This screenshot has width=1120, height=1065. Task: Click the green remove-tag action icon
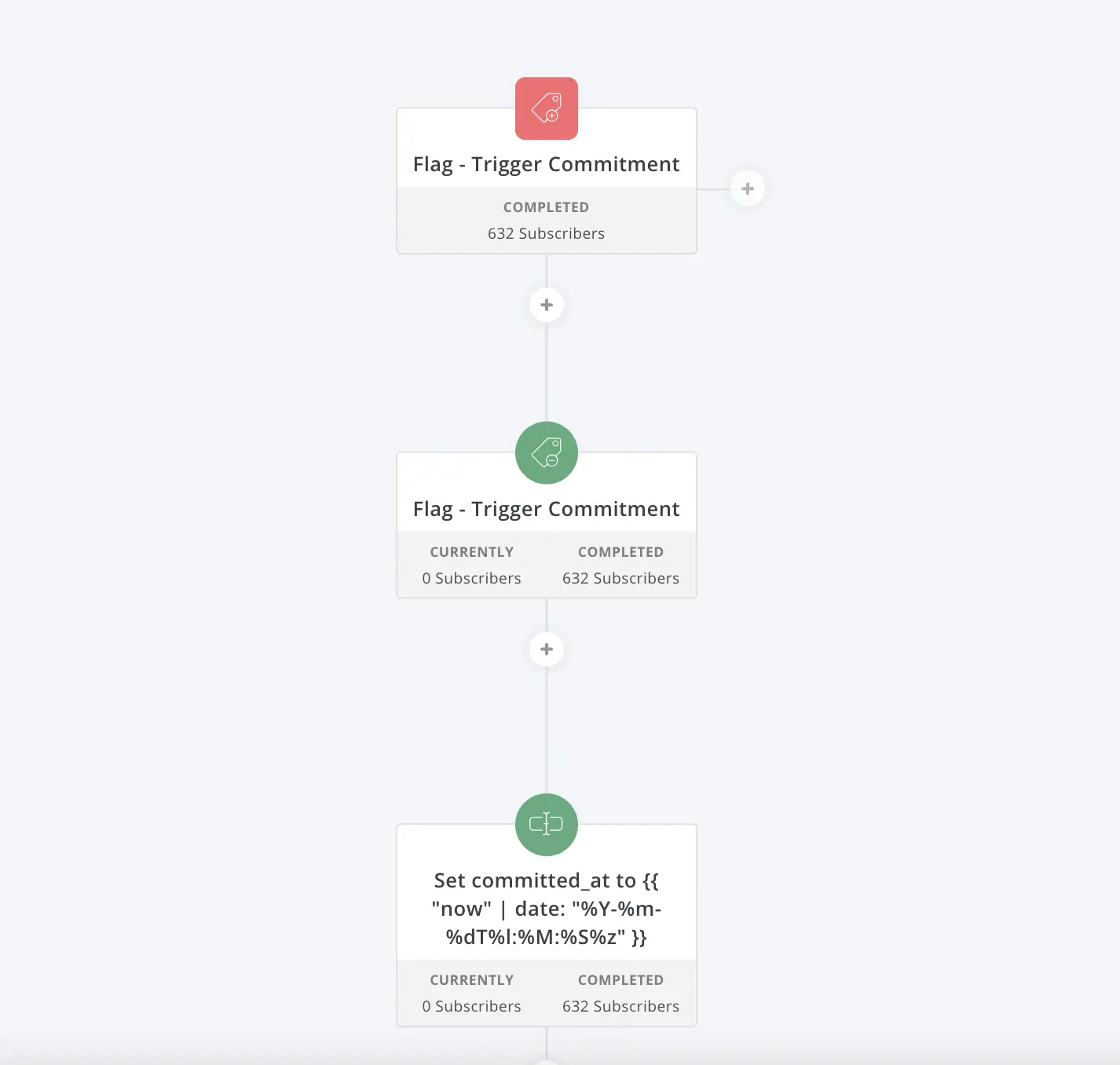(547, 453)
